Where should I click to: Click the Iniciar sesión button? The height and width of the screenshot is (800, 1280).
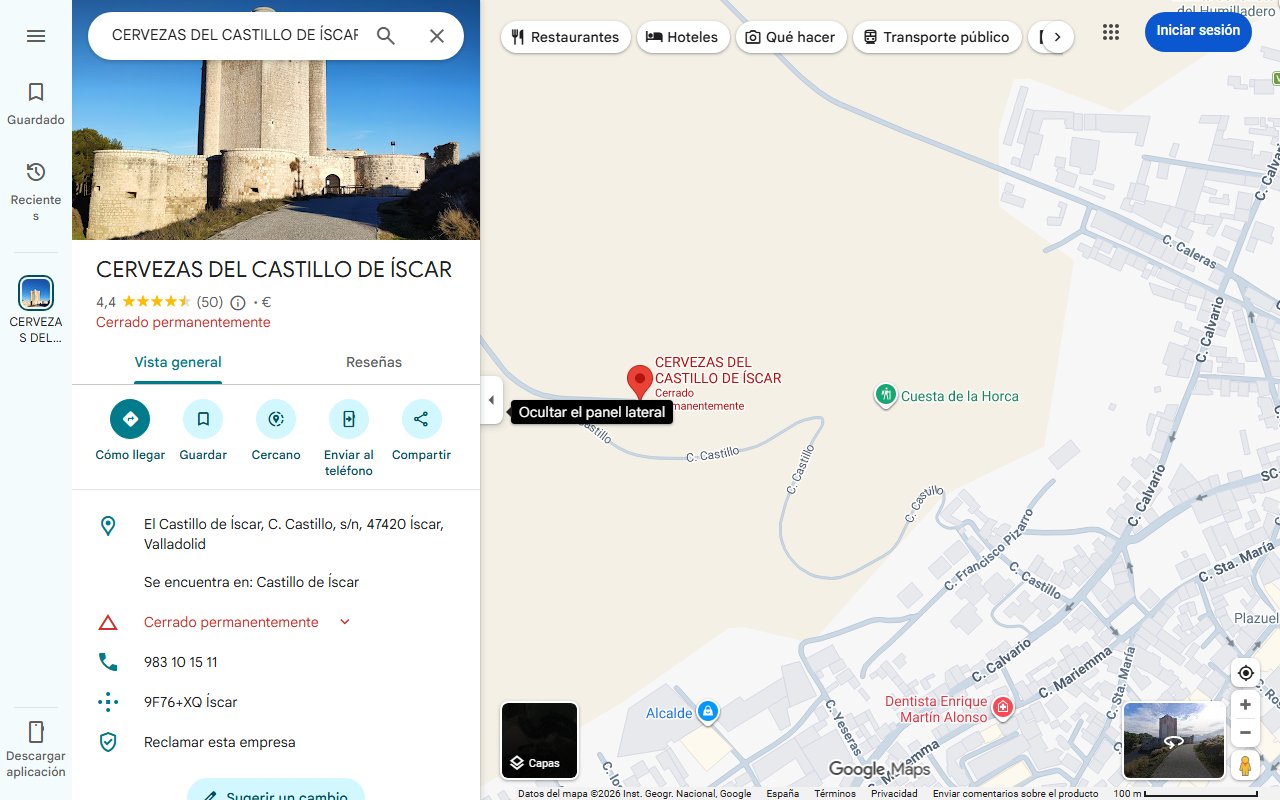point(1197,31)
